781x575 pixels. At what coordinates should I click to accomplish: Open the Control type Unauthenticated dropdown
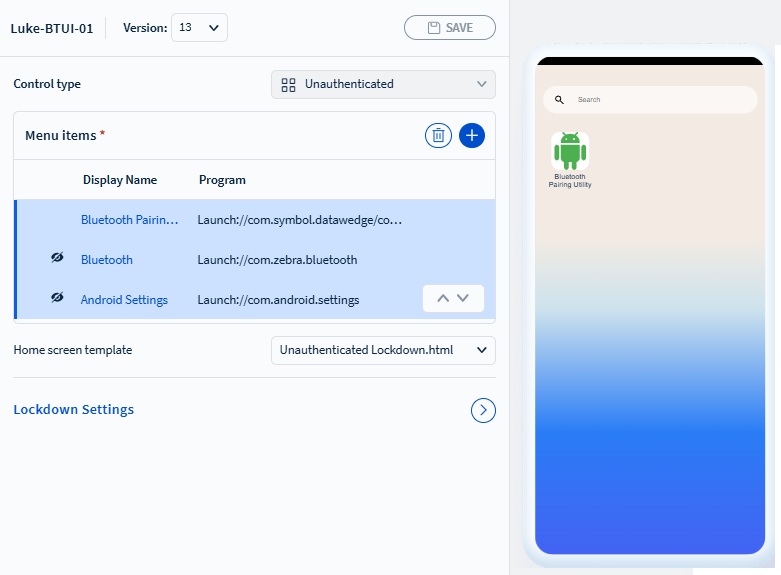coord(383,84)
